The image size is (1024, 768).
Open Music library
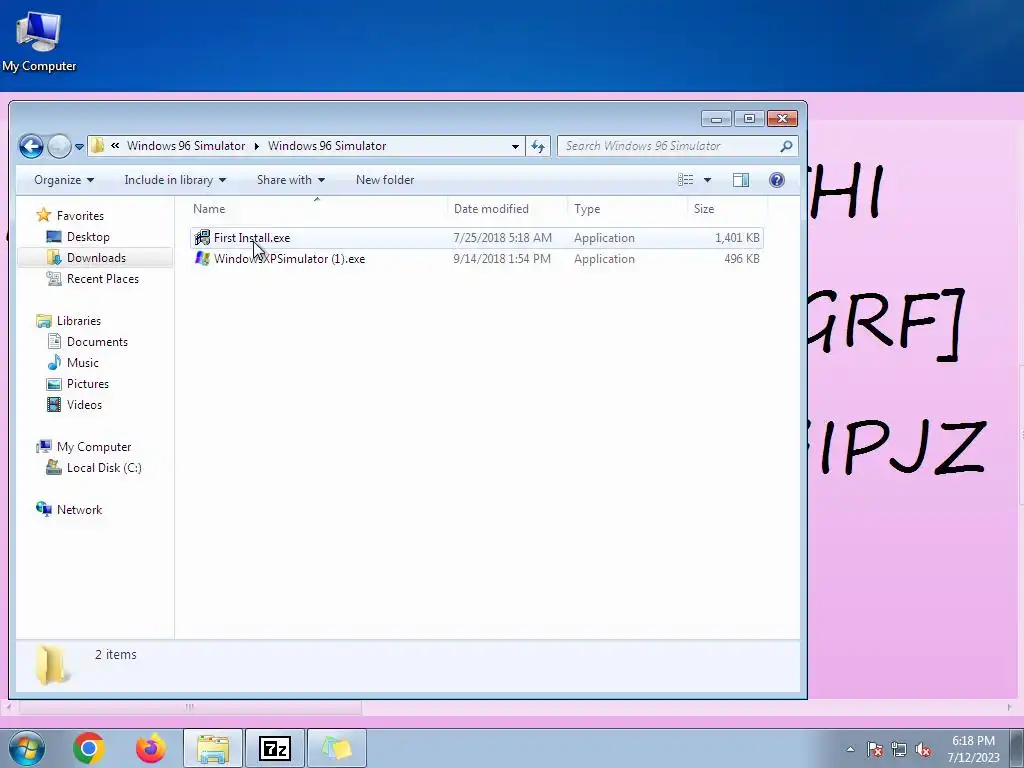pyautogui.click(x=82, y=362)
